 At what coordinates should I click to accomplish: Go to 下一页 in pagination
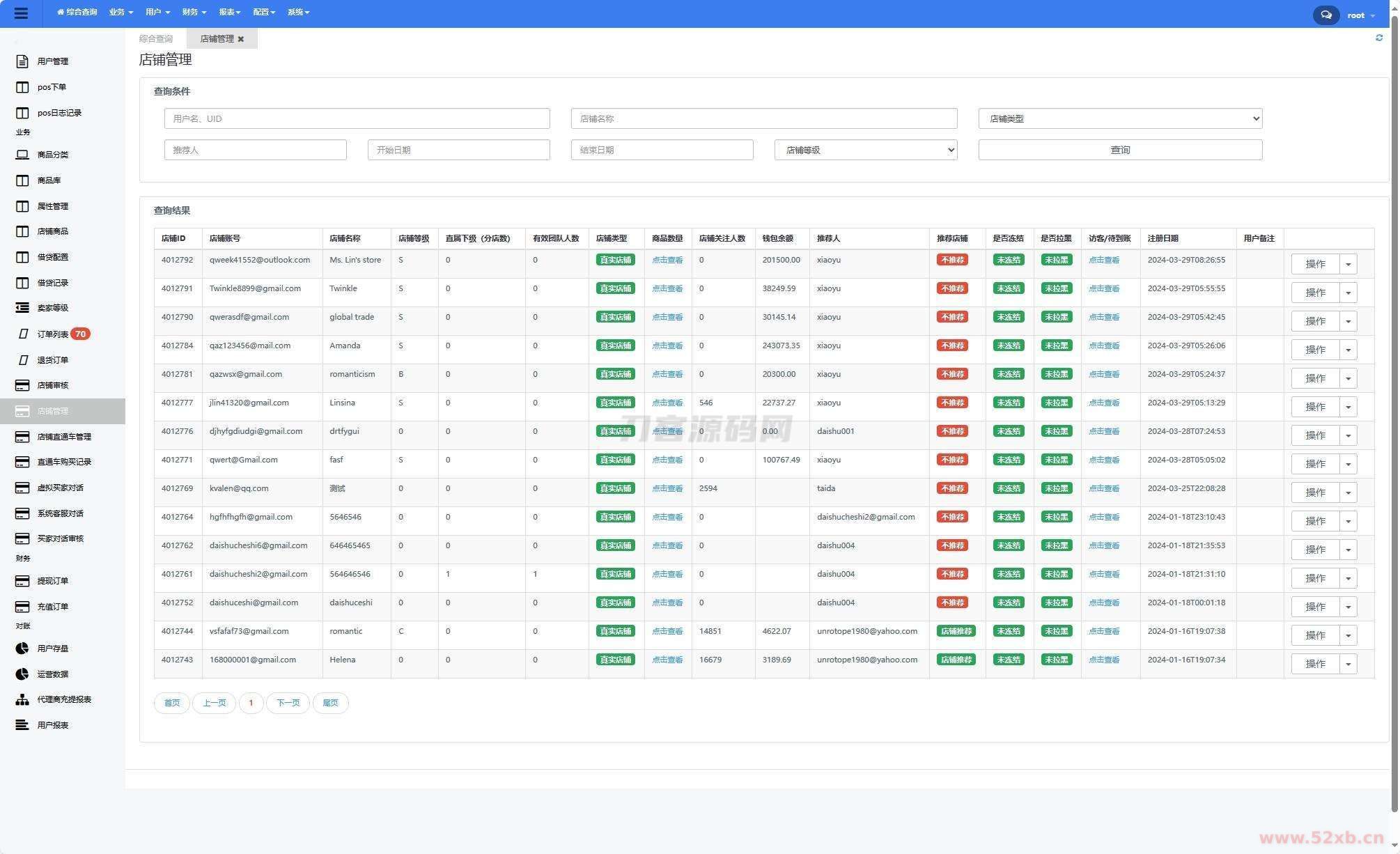(x=288, y=703)
